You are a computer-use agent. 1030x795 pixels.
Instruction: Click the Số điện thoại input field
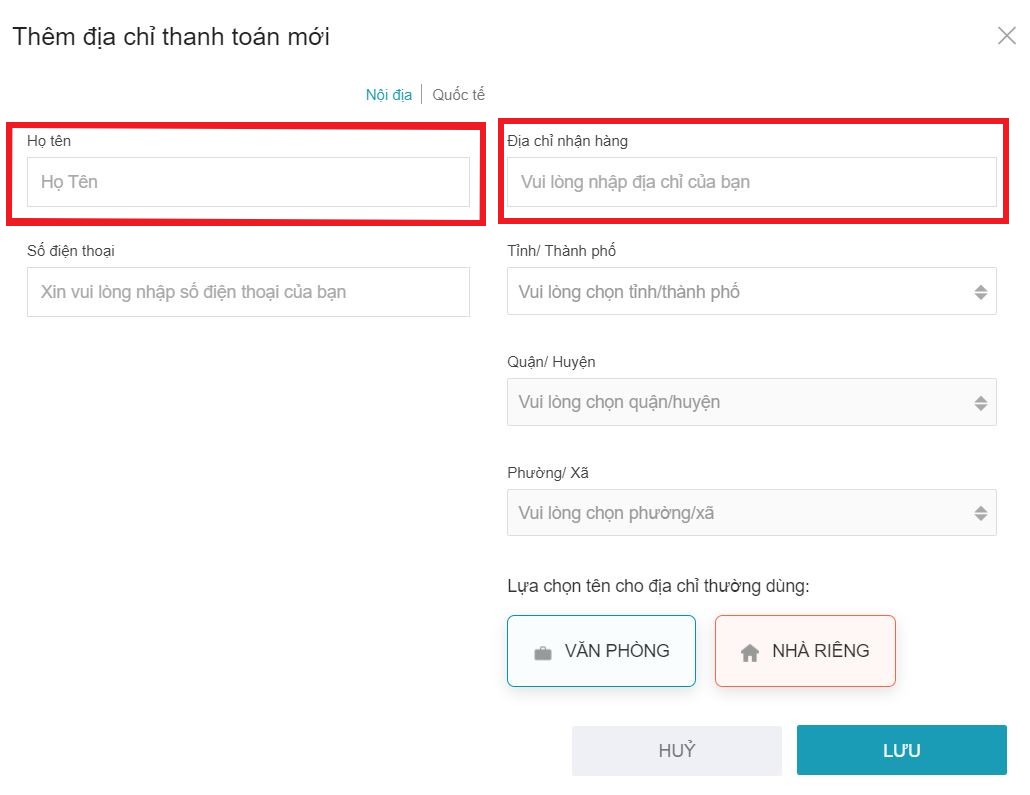(x=248, y=292)
